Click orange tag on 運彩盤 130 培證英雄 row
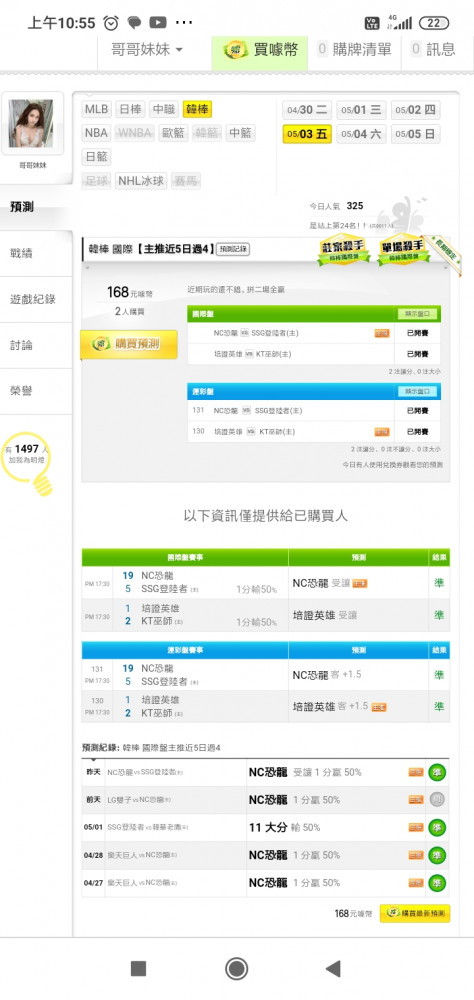Viewport: 474px width, 1000px height. coord(382,432)
